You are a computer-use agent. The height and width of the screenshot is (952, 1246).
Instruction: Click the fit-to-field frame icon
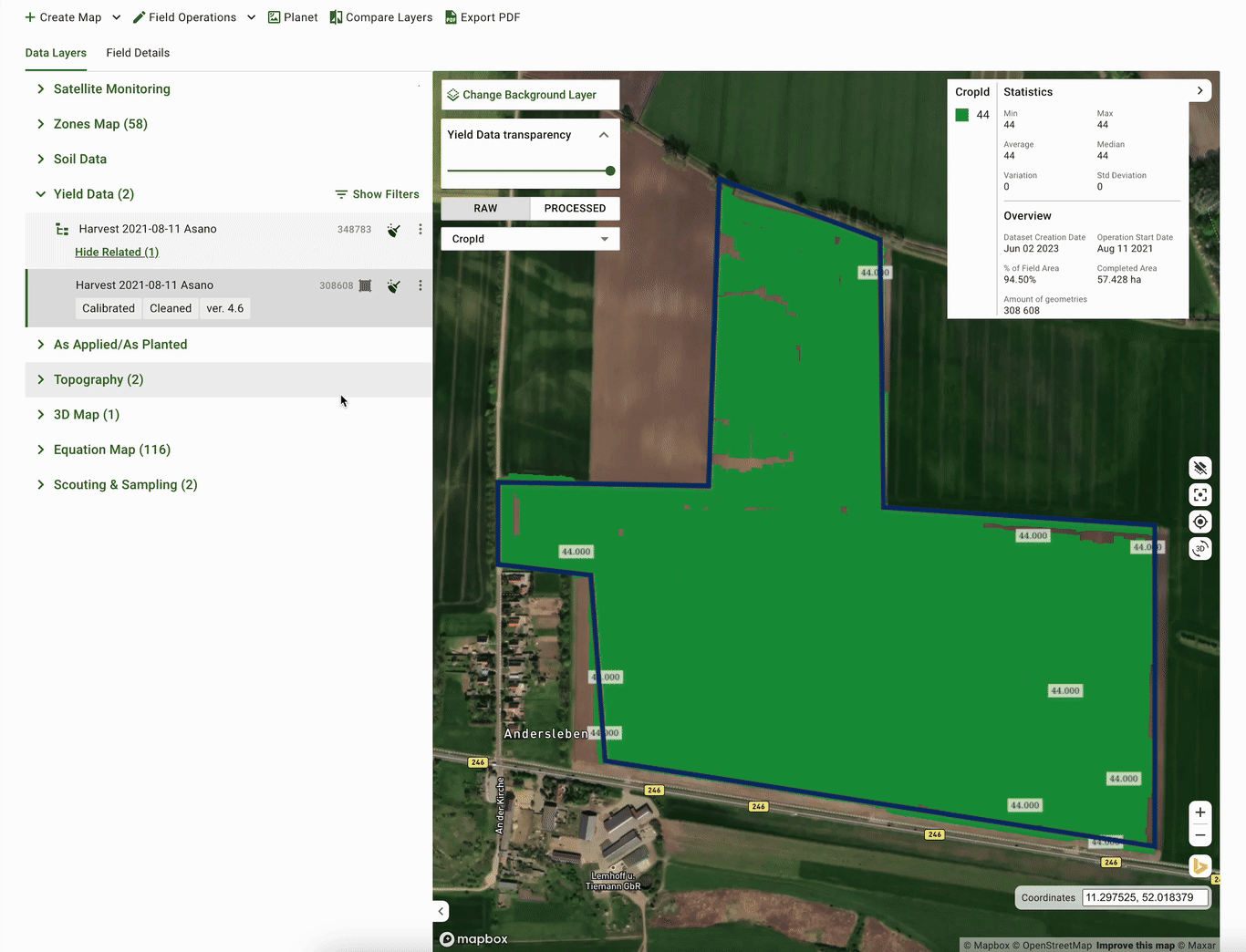pos(1200,494)
